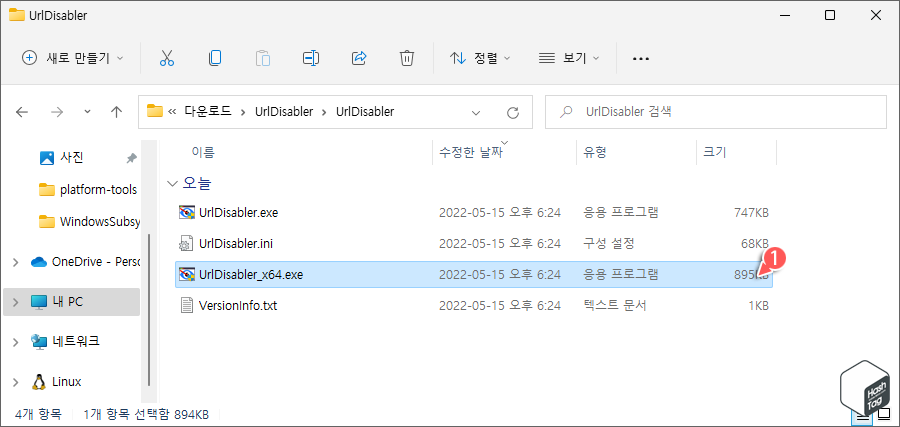Expand the address bar history dropdown
This screenshot has height=427, width=900.
click(475, 112)
